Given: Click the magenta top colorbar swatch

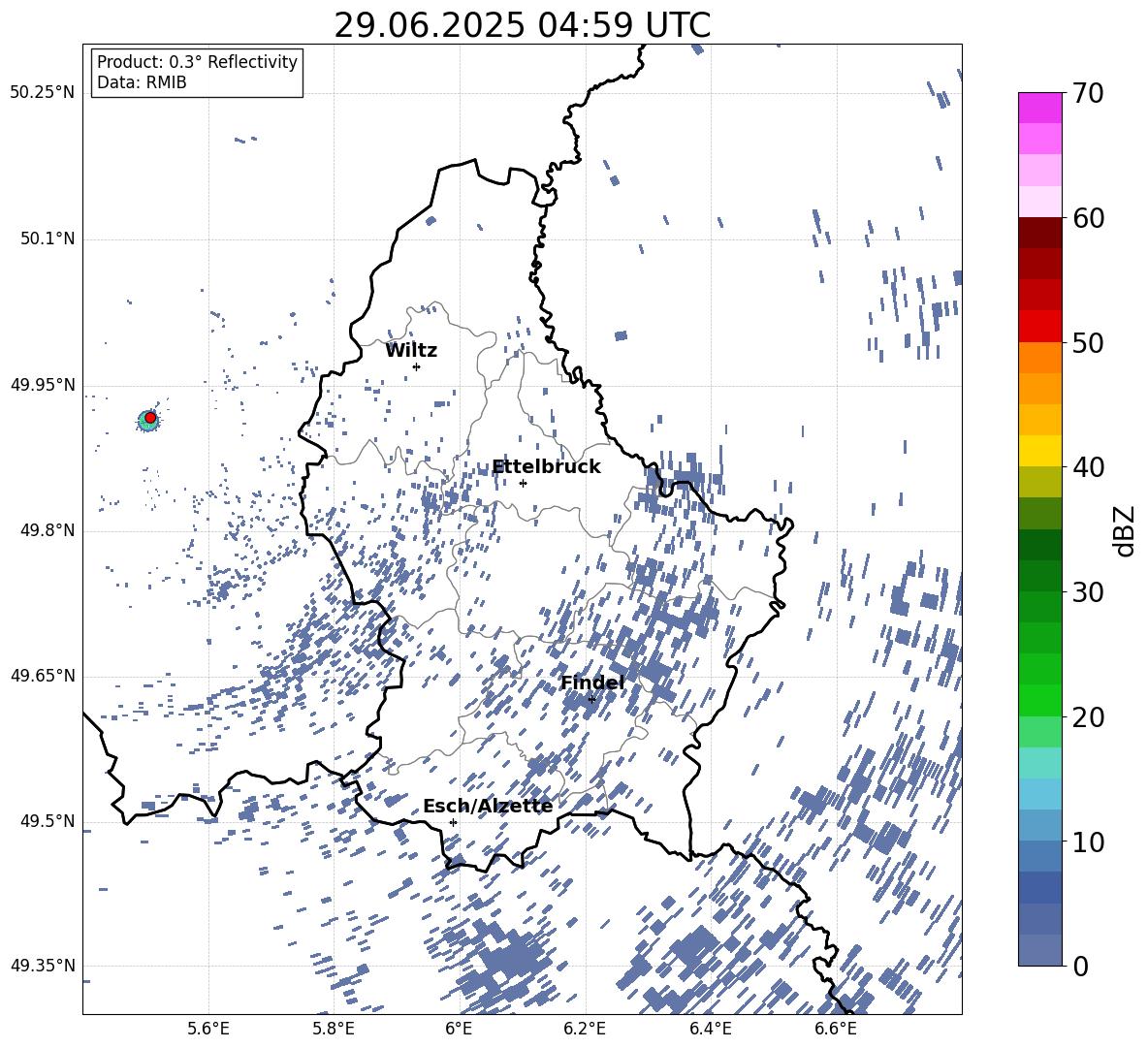Looking at the screenshot, I should [x=1039, y=108].
